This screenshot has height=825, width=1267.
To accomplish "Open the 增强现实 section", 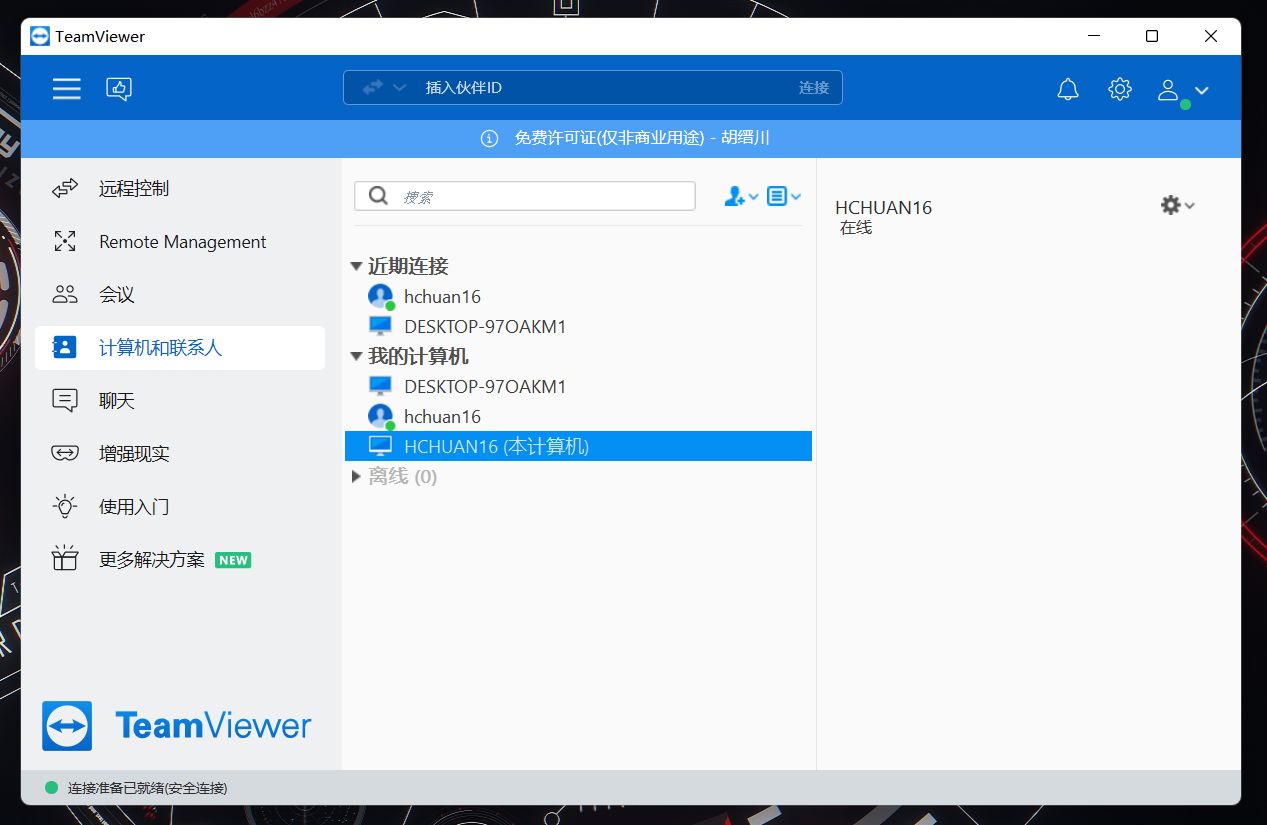I will (x=180, y=454).
